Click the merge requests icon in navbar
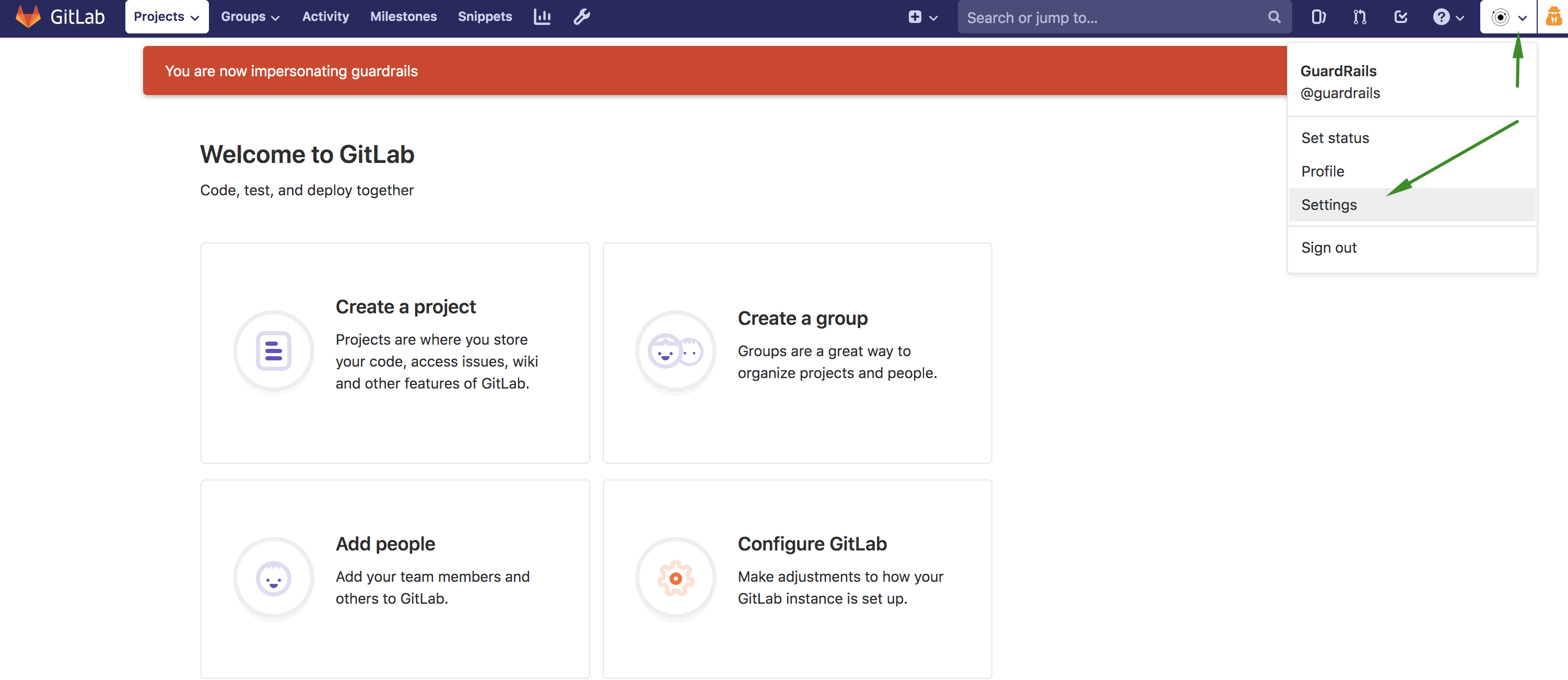The image size is (1568, 680). 1359,17
